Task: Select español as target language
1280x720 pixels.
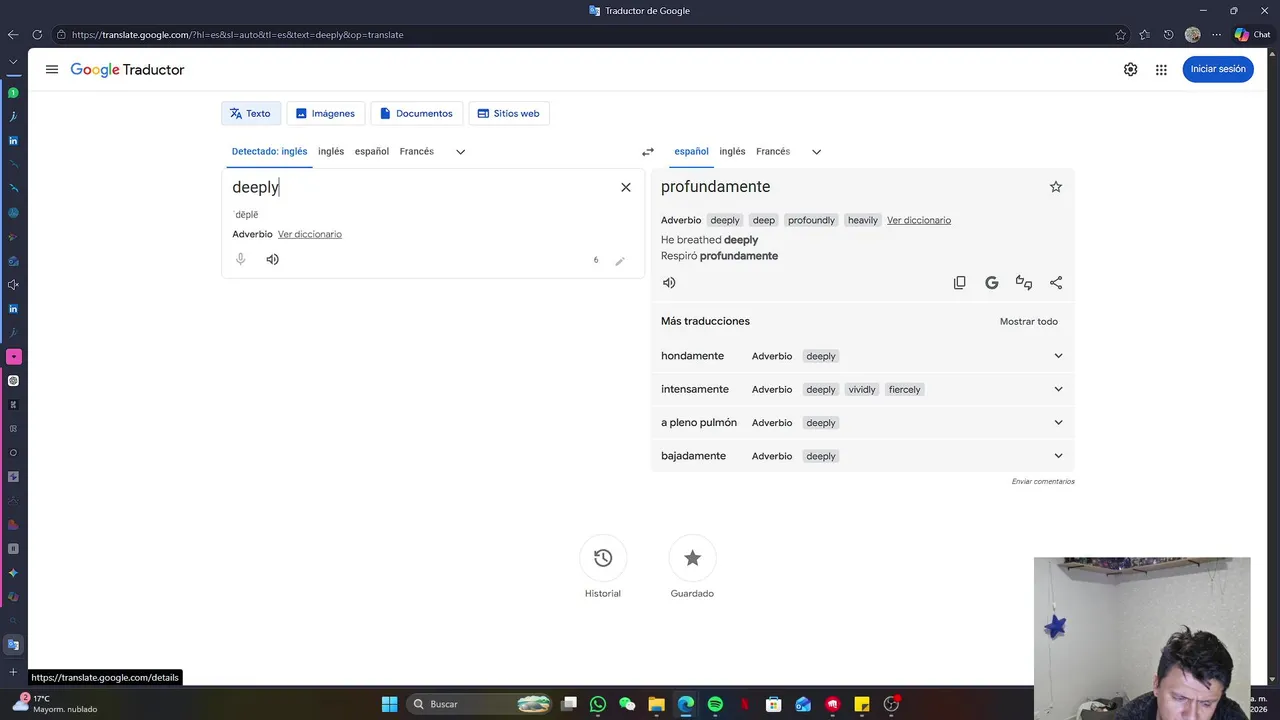Action: [x=691, y=152]
